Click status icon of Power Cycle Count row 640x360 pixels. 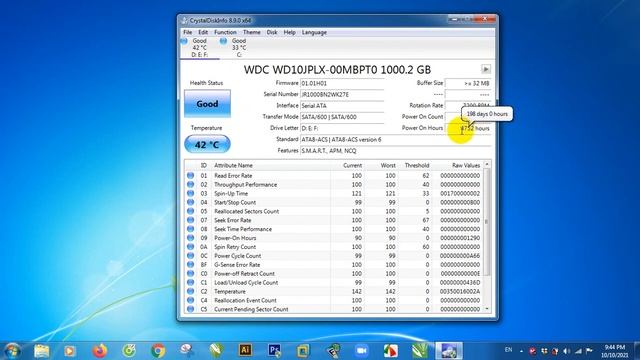pyautogui.click(x=190, y=256)
